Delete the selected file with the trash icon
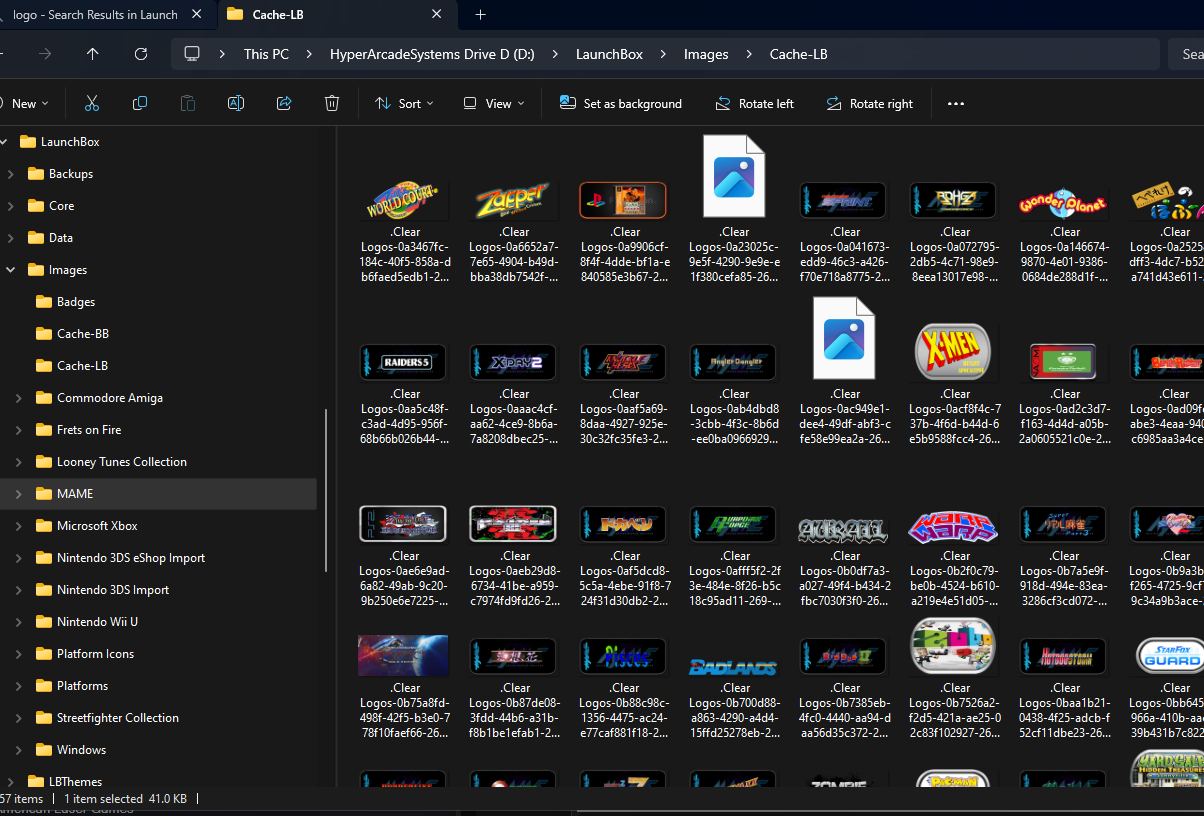 pyautogui.click(x=332, y=103)
